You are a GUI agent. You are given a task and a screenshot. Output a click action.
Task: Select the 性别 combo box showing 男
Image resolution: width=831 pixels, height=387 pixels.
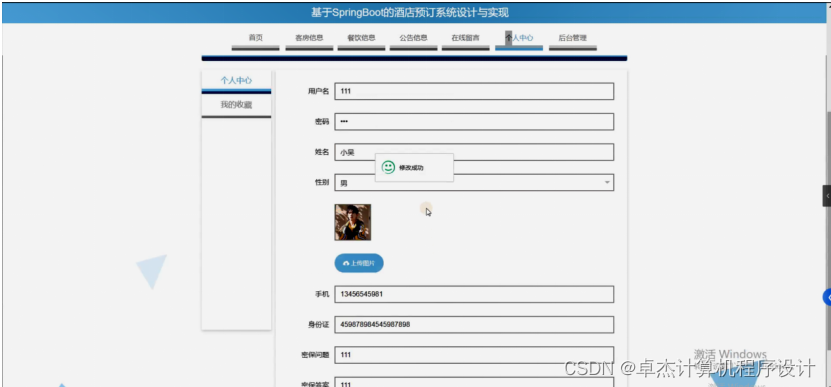(x=474, y=182)
